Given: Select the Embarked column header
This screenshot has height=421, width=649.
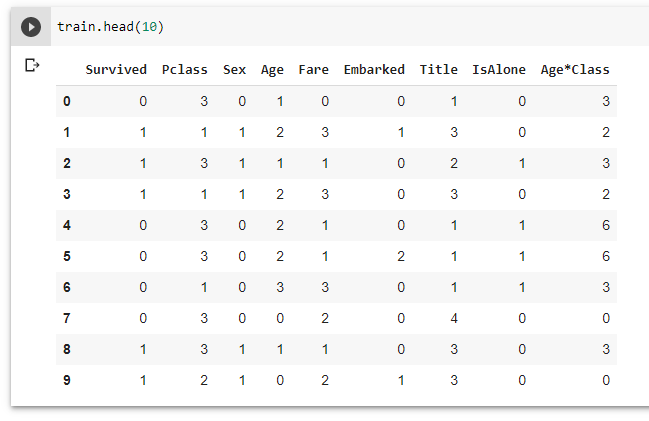Looking at the screenshot, I should (374, 70).
